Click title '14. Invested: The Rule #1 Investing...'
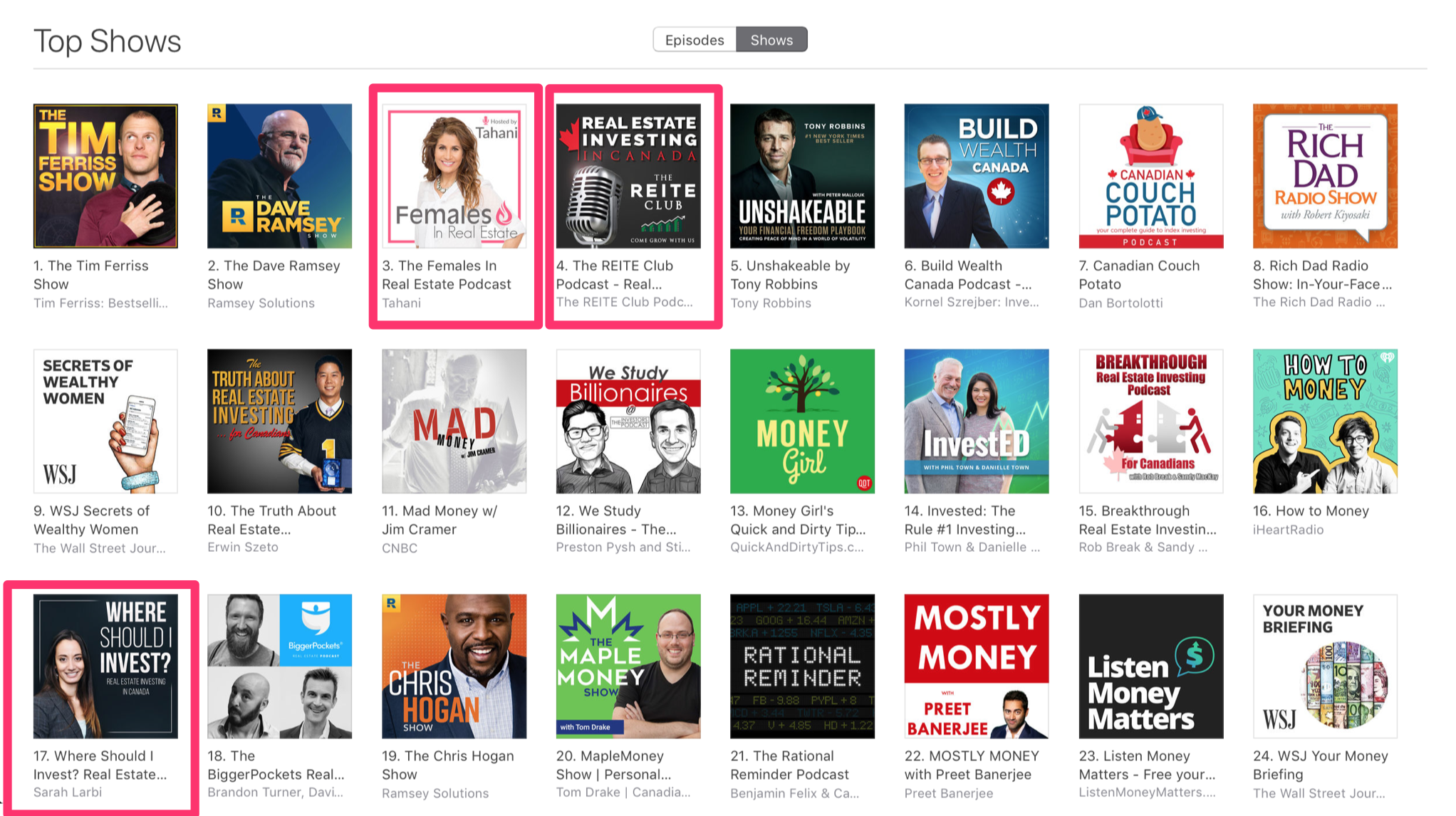Screen dimensions: 1456x816 click(965, 520)
